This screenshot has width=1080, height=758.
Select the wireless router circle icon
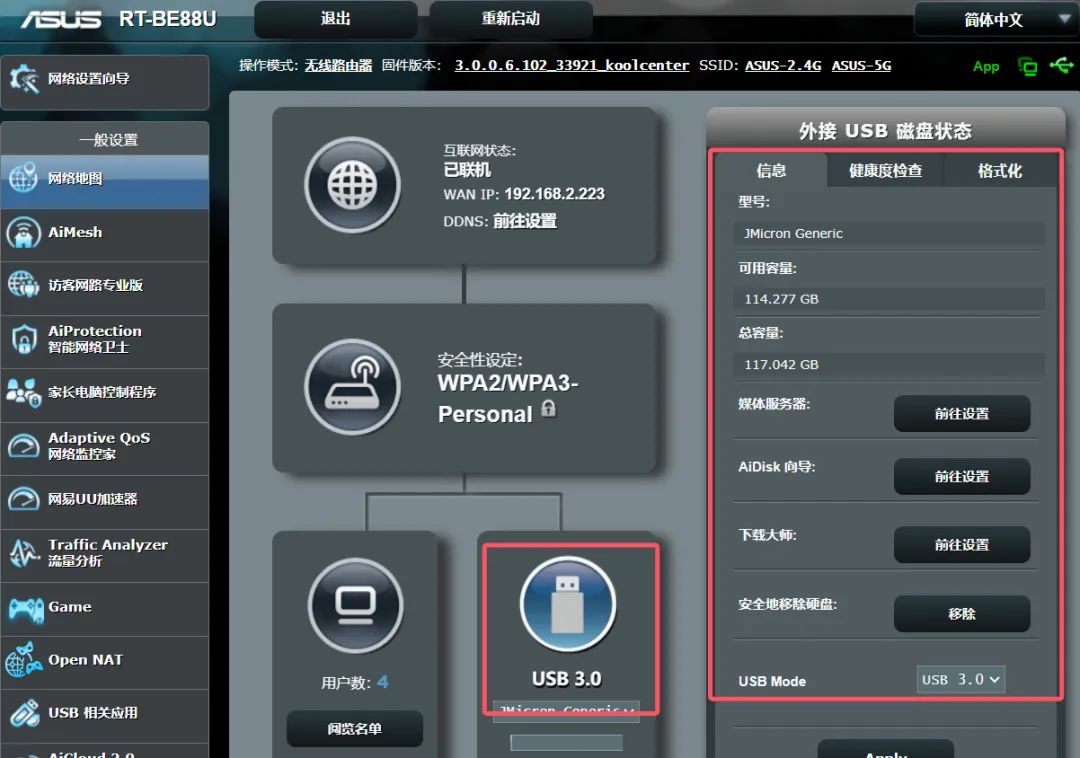pyautogui.click(x=353, y=386)
